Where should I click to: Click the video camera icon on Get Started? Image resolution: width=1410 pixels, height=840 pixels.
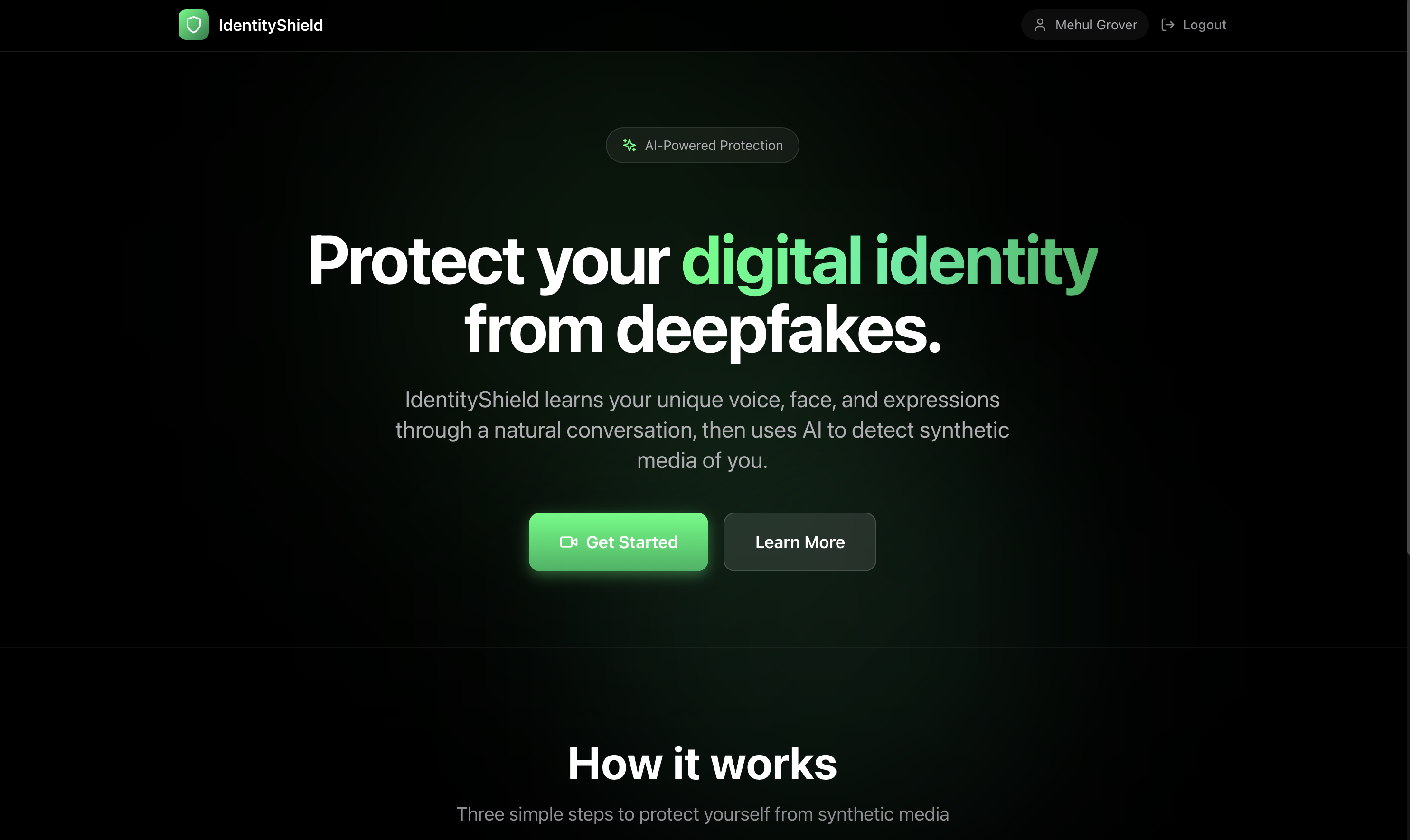coord(569,542)
